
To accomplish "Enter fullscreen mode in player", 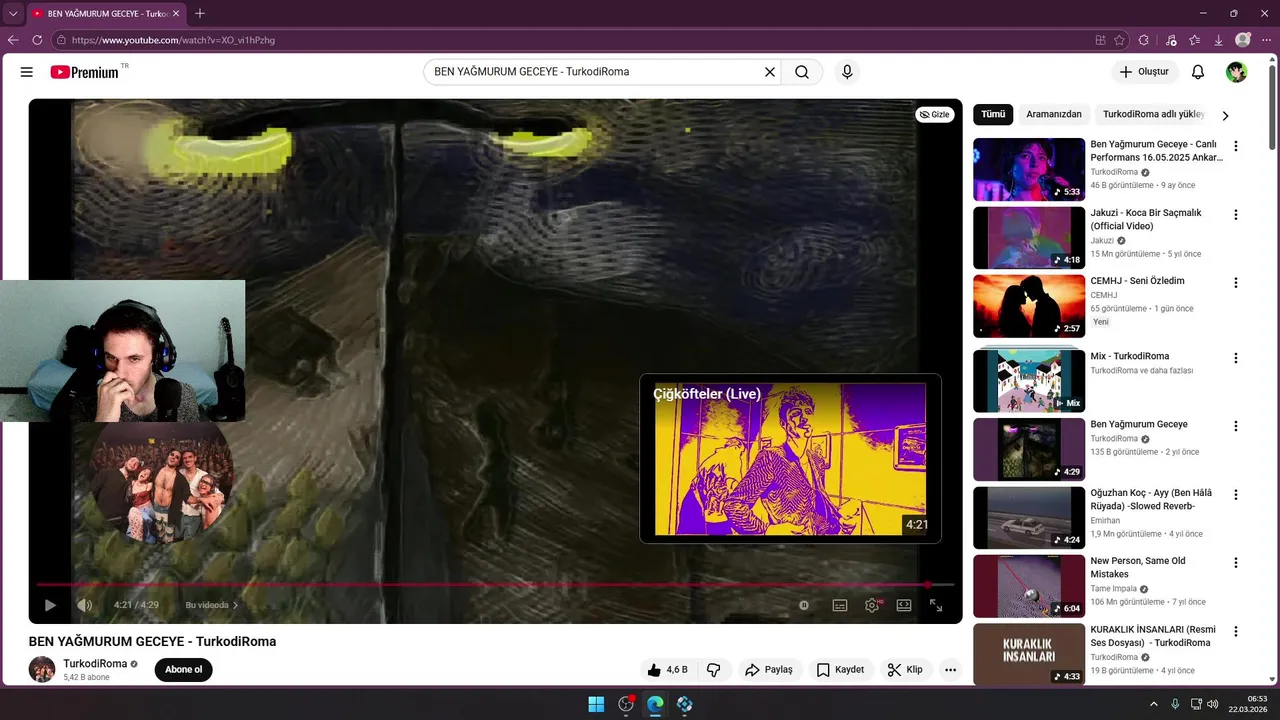I will 936,605.
